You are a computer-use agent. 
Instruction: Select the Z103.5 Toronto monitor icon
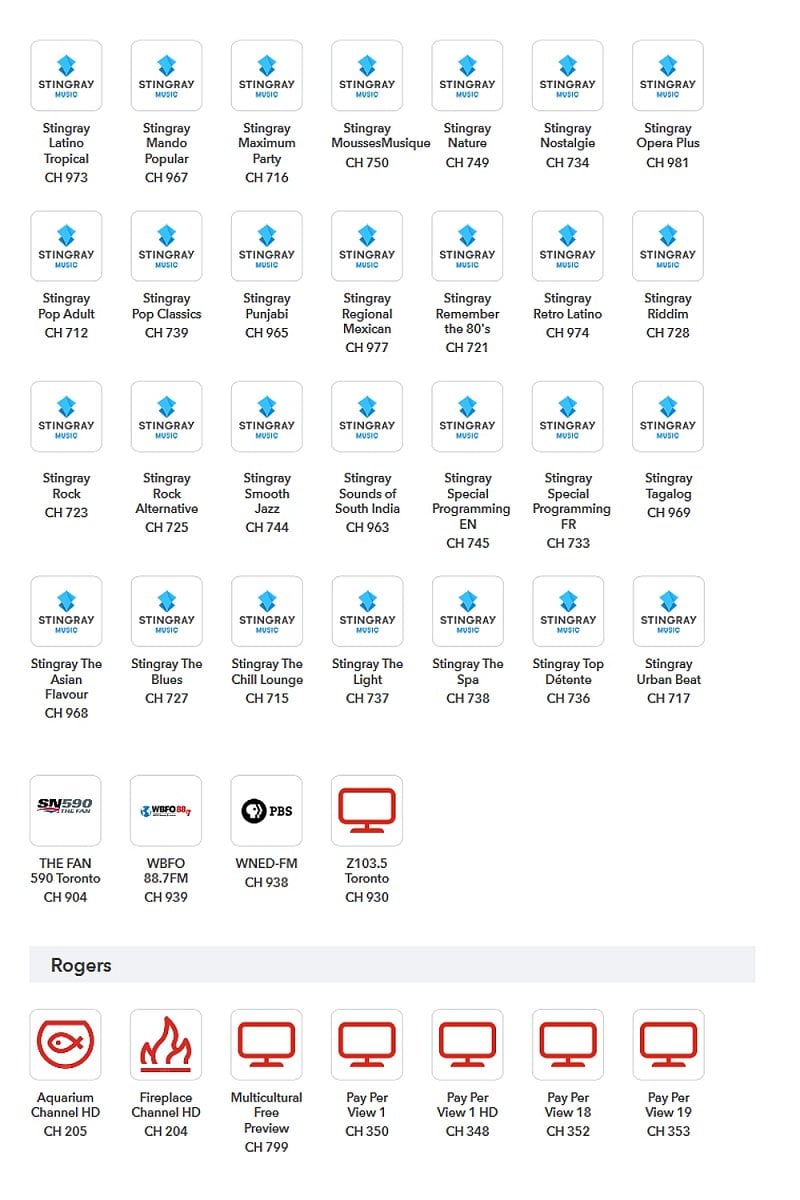tap(367, 810)
